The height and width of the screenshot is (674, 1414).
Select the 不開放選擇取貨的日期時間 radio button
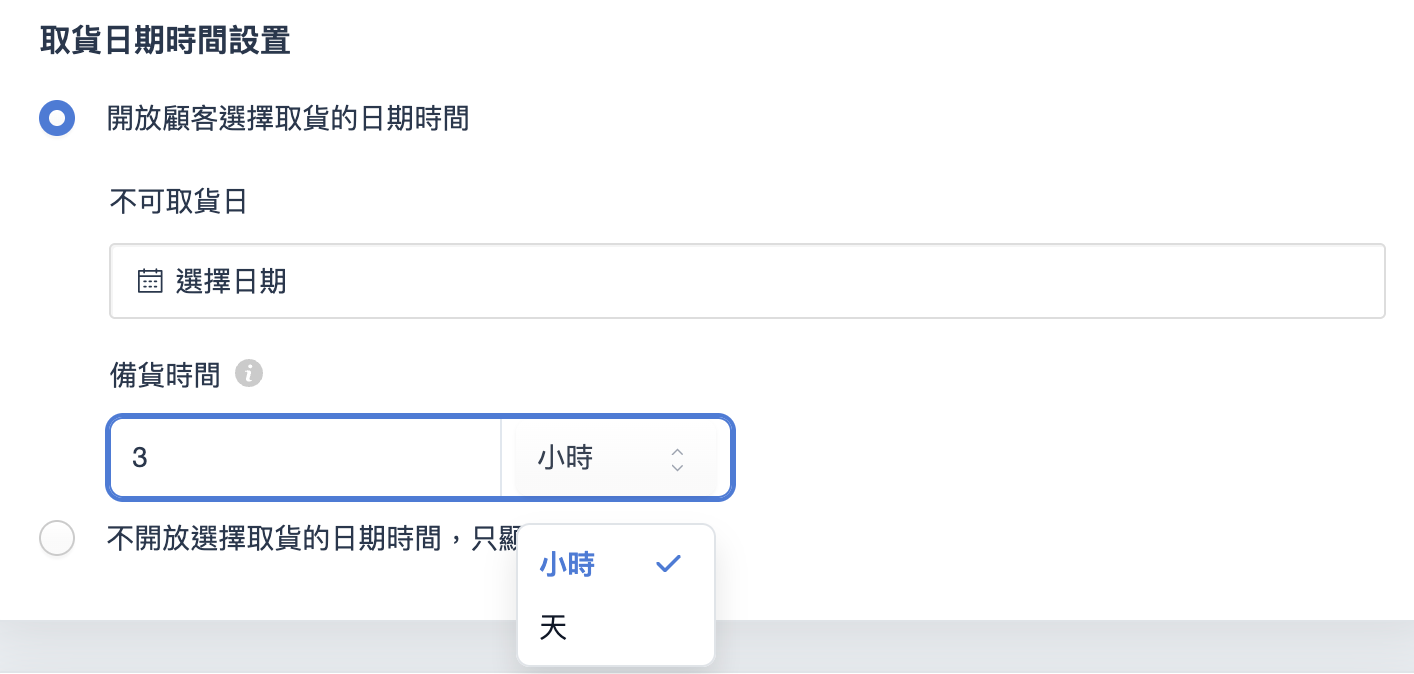[x=57, y=539]
